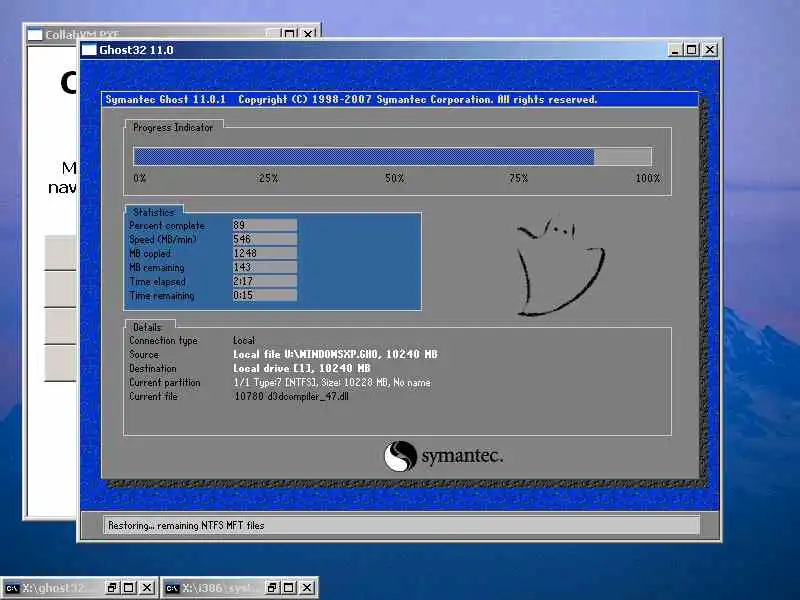The height and width of the screenshot is (600, 800).
Task: Click MB remaining value 143
Action: [x=265, y=267]
